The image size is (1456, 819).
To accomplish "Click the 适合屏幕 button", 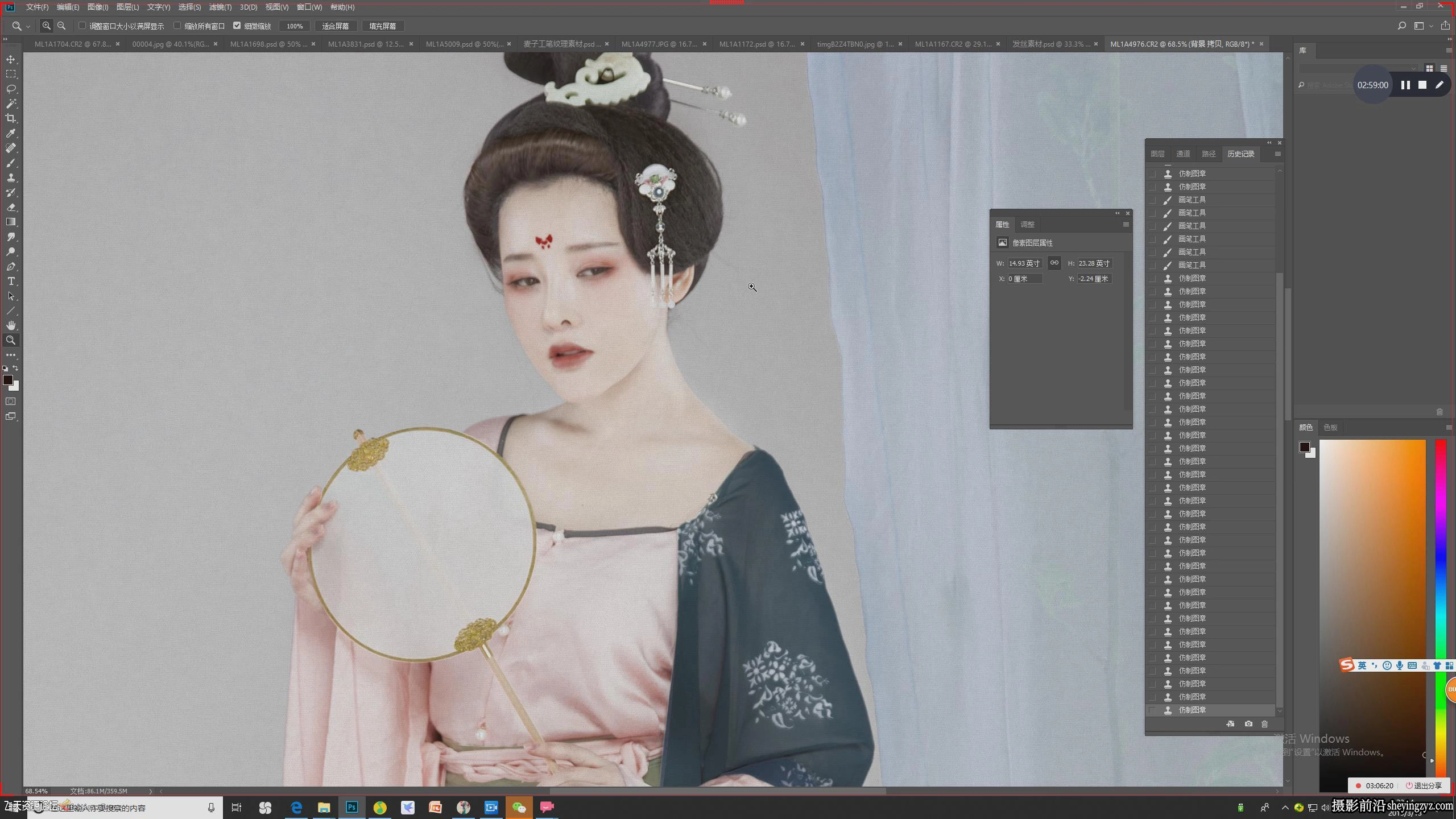I will pos(336,26).
